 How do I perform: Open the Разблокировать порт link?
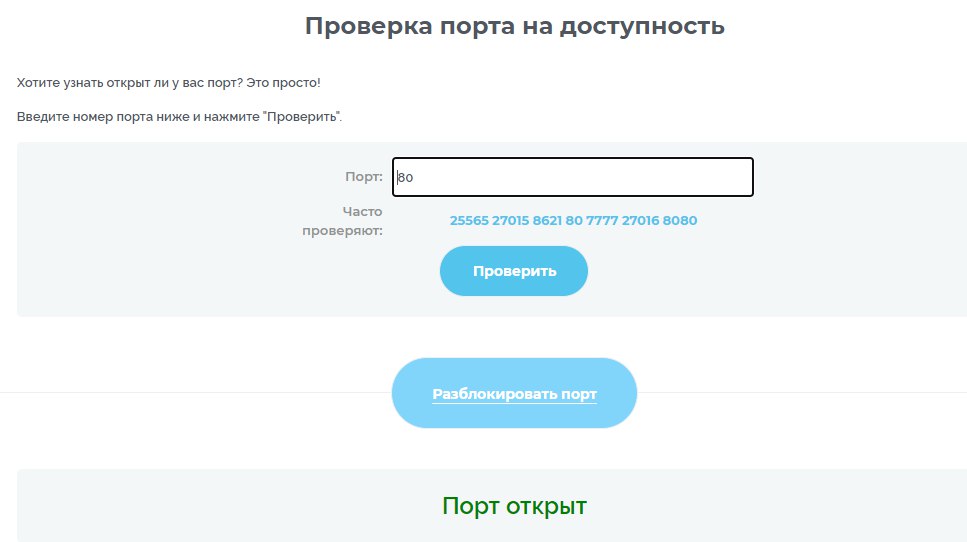pyautogui.click(x=514, y=393)
